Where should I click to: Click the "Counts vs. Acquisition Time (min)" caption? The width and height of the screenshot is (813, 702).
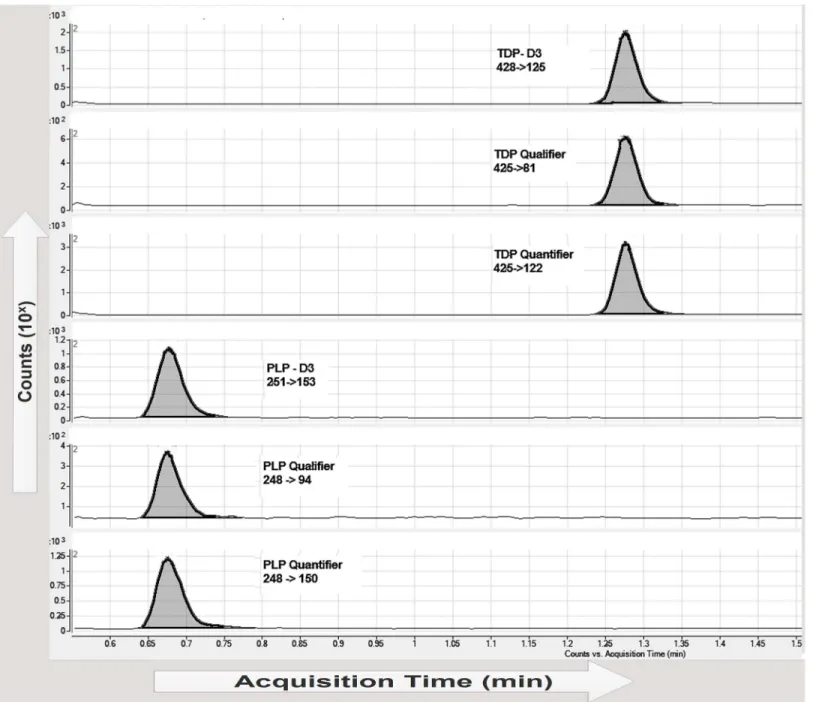(625, 654)
